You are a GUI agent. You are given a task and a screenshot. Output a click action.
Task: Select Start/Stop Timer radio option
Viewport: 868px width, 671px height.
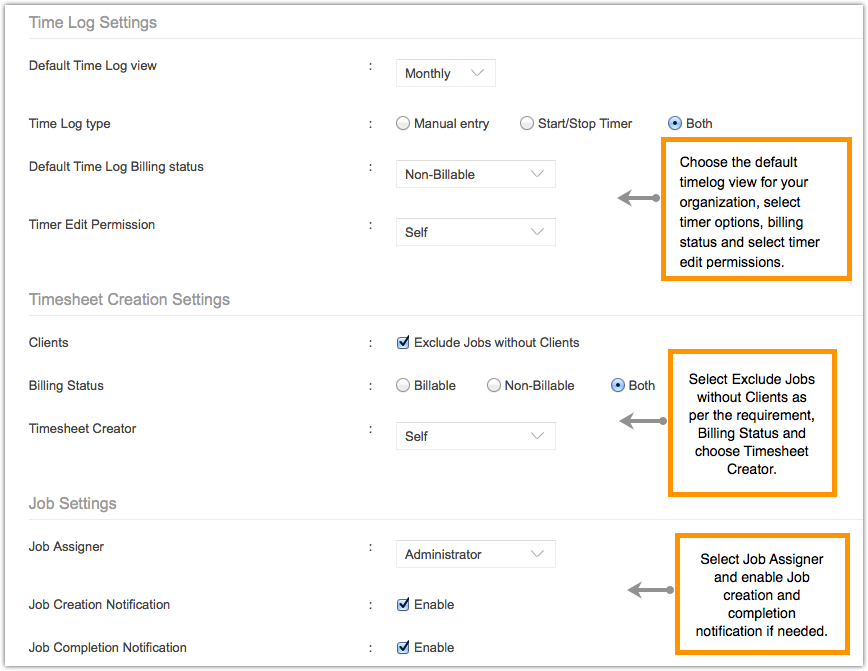coord(527,124)
